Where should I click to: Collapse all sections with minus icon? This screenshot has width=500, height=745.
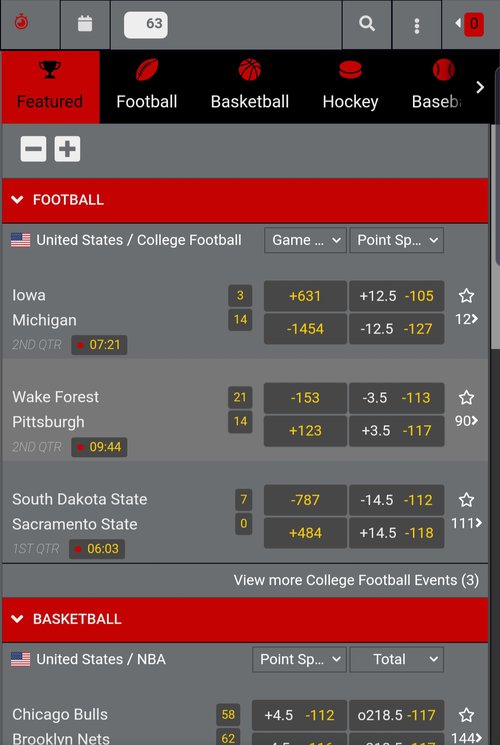pyautogui.click(x=33, y=149)
